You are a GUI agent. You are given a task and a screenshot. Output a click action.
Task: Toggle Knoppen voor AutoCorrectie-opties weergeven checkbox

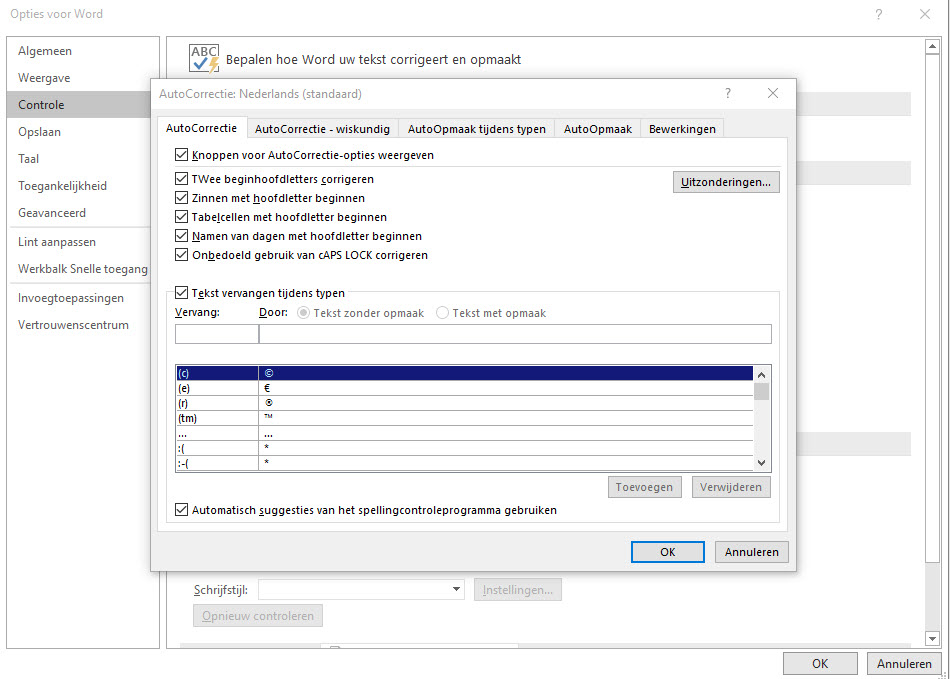point(181,155)
